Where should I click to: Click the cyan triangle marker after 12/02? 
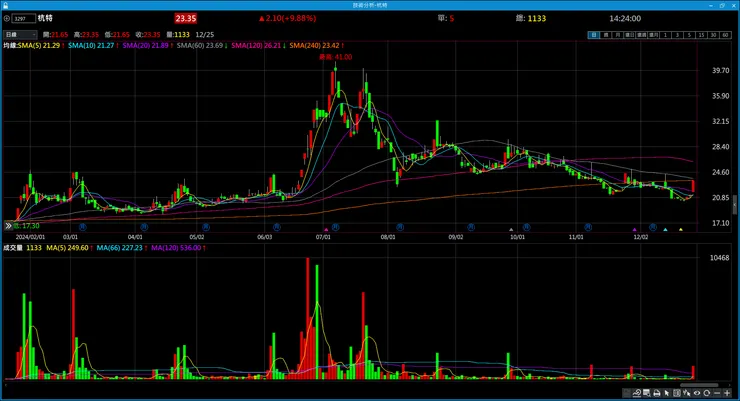click(x=665, y=229)
